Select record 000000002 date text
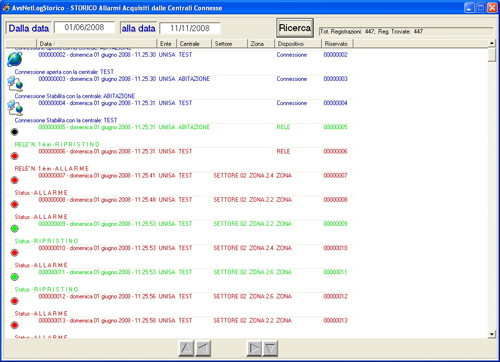Screen dimensions: 500x362 (x=97, y=55)
